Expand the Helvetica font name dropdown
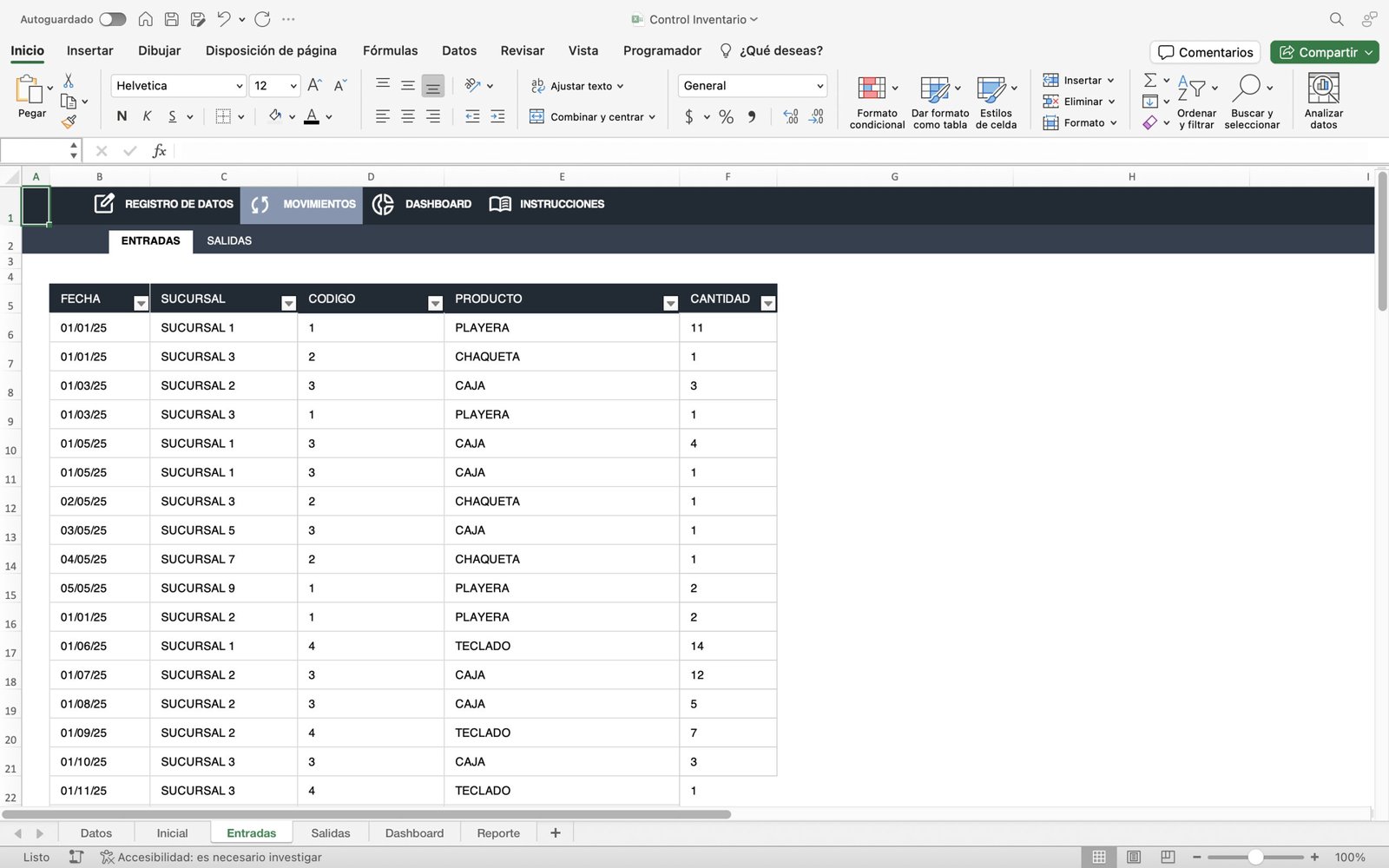Viewport: 1389px width, 868px height. (x=240, y=86)
